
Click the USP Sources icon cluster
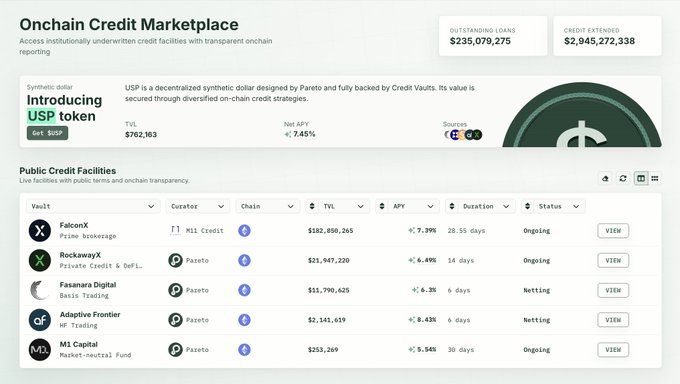[x=463, y=135]
